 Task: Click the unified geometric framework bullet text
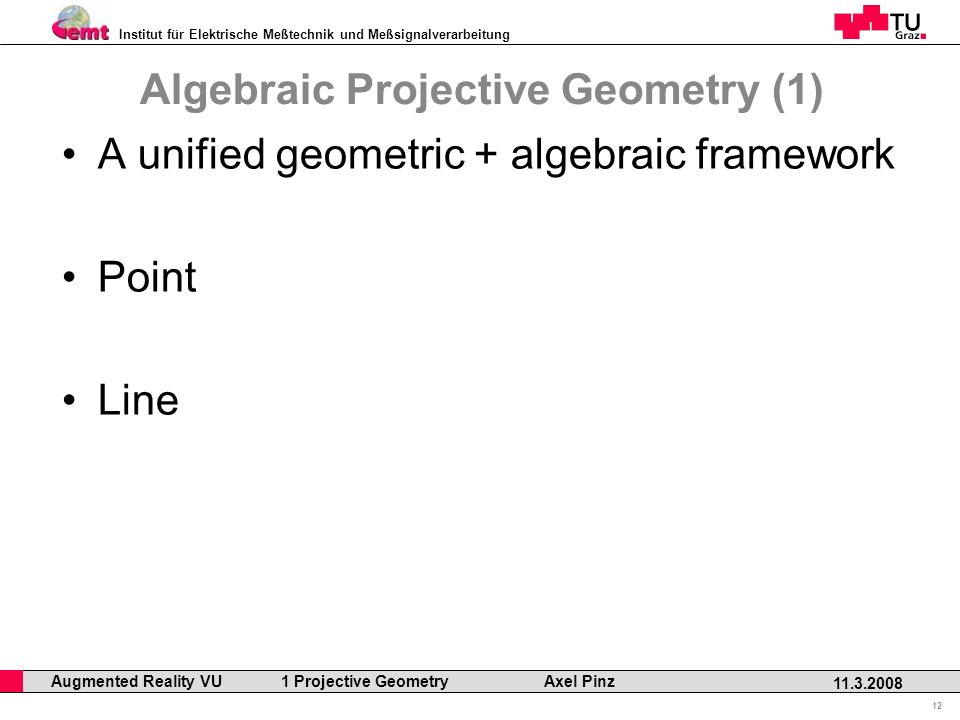tap(496, 154)
